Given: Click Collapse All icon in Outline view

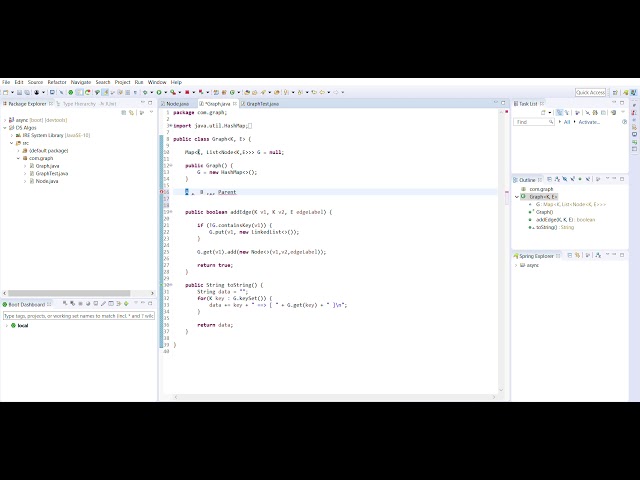Looking at the screenshot, I should (549, 179).
